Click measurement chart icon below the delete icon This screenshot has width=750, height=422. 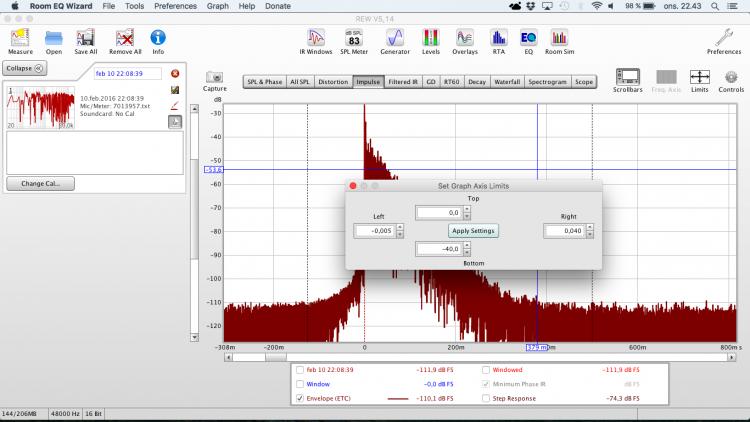175,89
